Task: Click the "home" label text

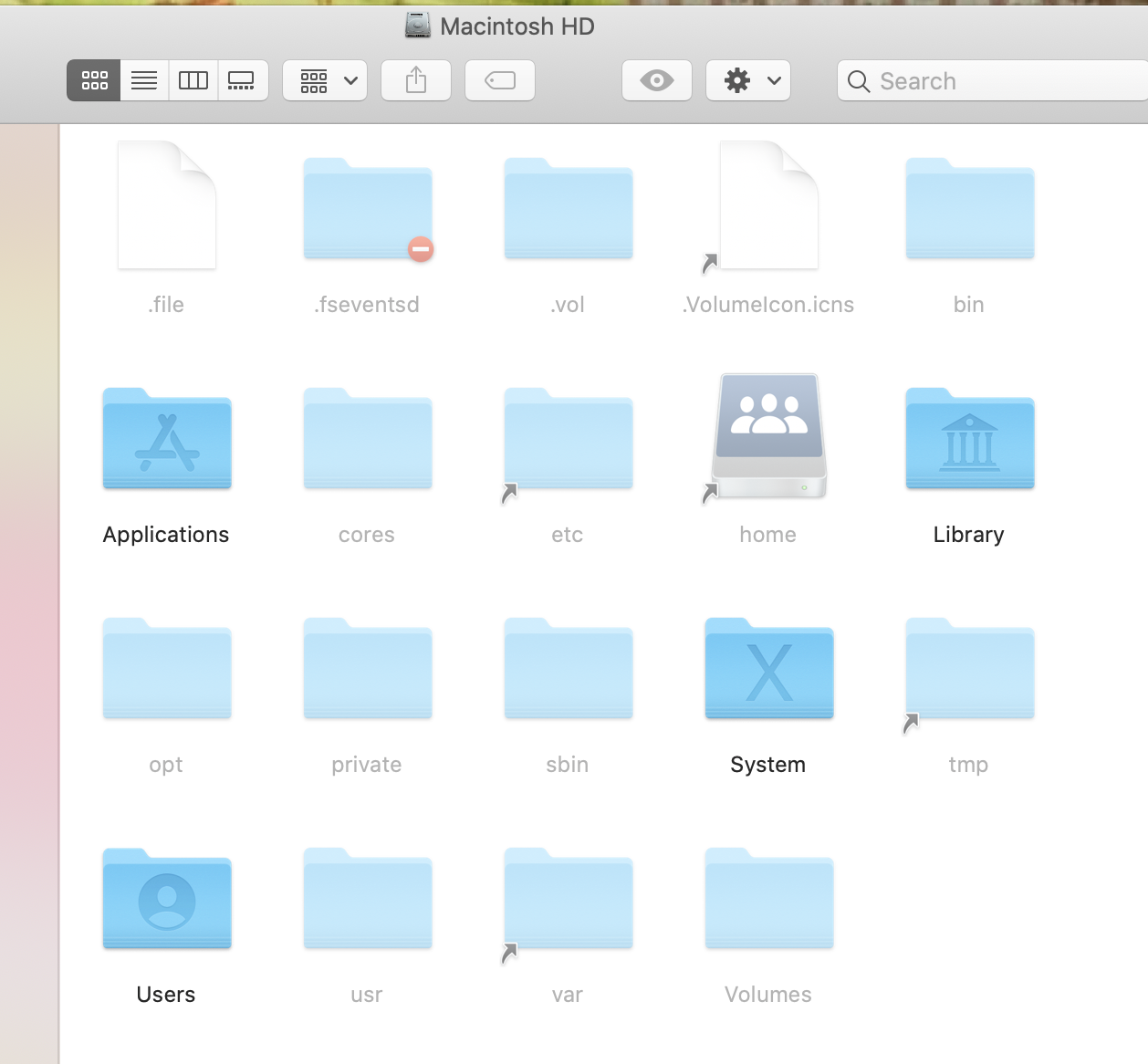Action: coord(768,535)
